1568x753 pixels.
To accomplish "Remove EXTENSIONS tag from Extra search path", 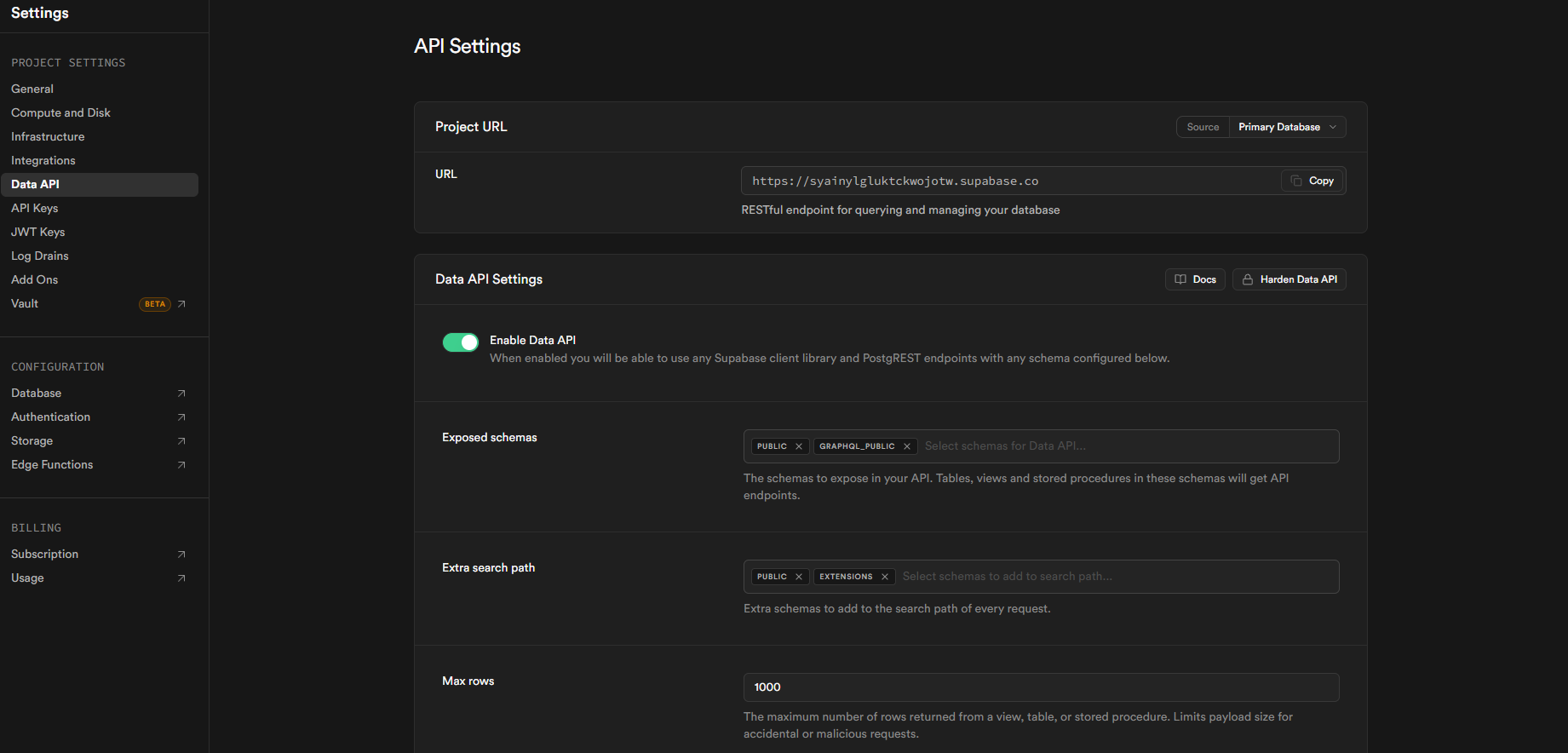I will [x=884, y=577].
